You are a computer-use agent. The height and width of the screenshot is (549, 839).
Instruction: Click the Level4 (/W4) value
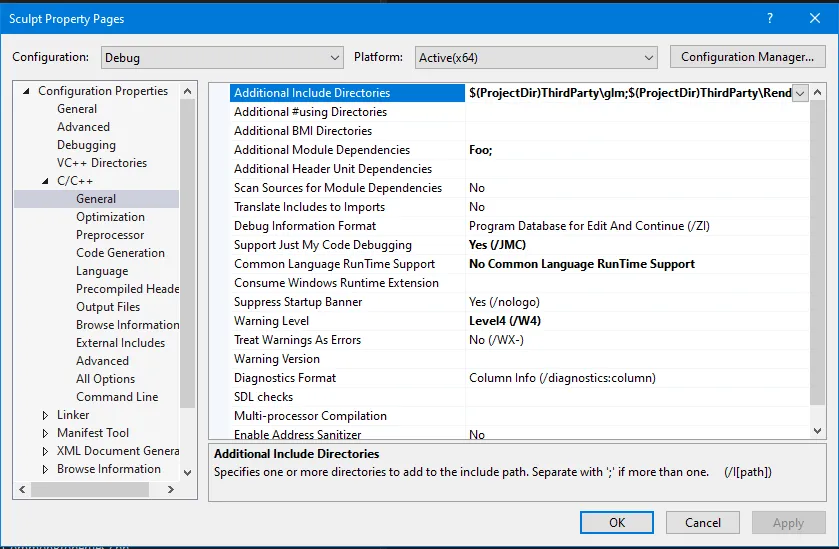pos(505,321)
